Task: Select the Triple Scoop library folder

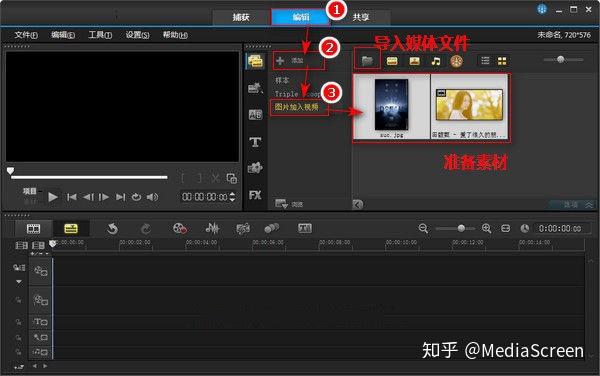Action: (297, 94)
